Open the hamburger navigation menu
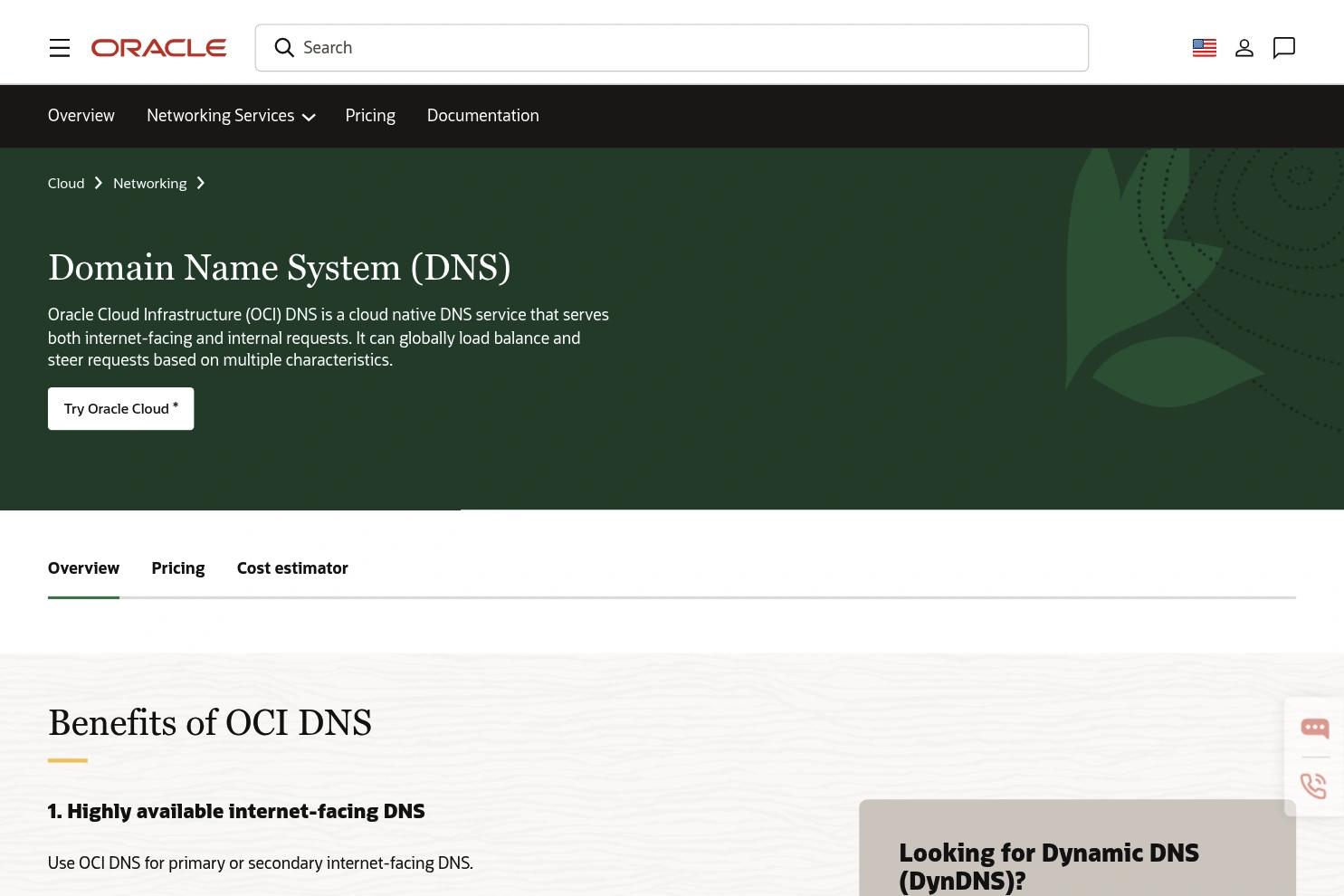 tap(60, 48)
